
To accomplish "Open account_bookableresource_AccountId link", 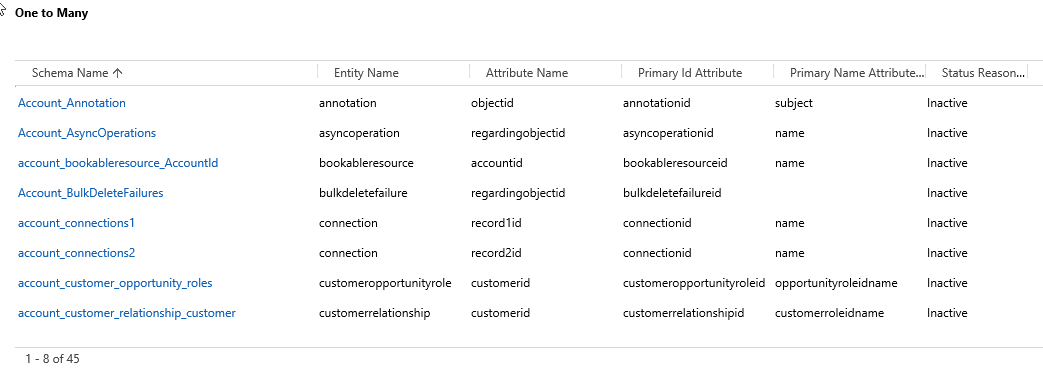I will [118, 163].
